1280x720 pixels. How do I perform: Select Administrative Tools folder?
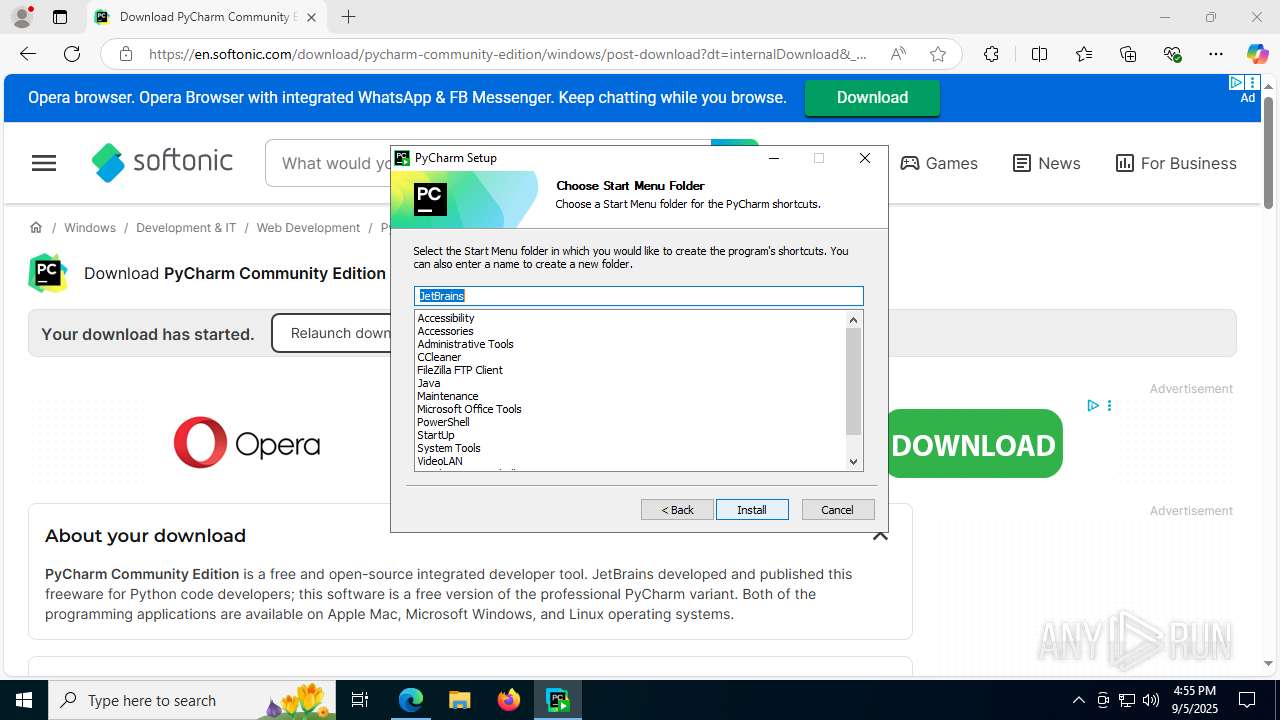pos(465,344)
